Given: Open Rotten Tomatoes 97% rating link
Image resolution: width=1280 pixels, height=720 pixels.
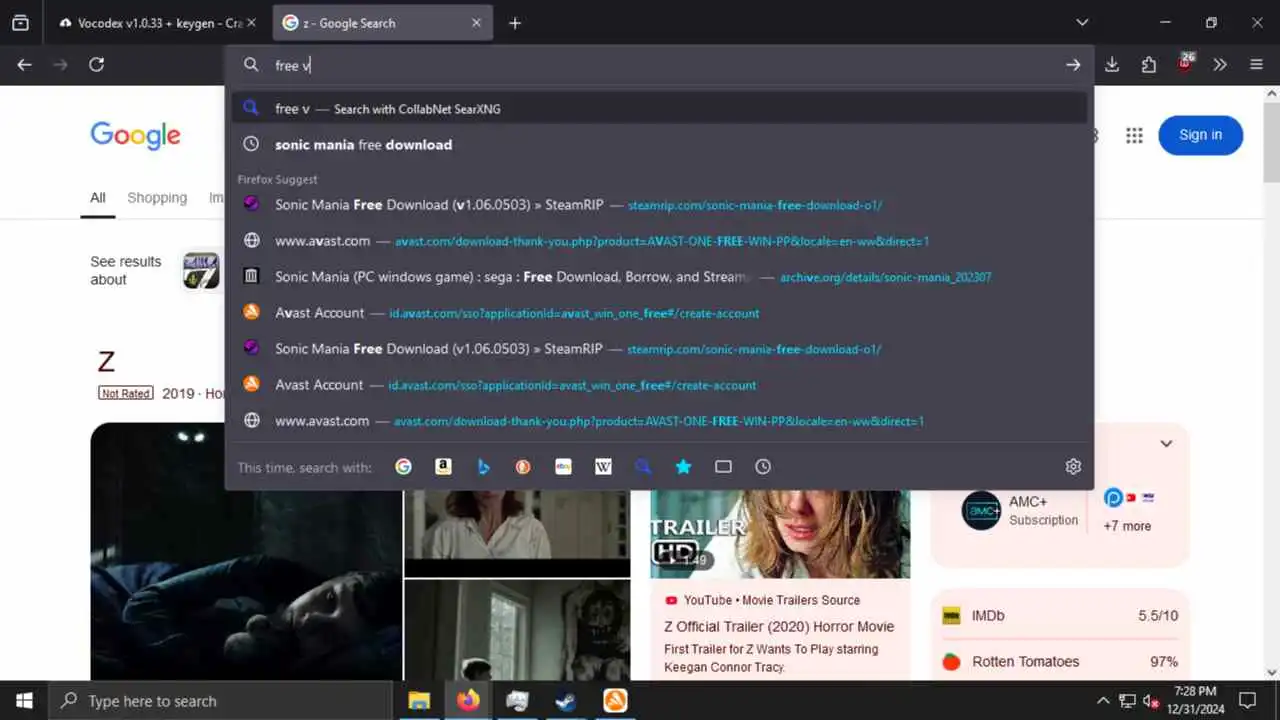Looking at the screenshot, I should (1060, 662).
